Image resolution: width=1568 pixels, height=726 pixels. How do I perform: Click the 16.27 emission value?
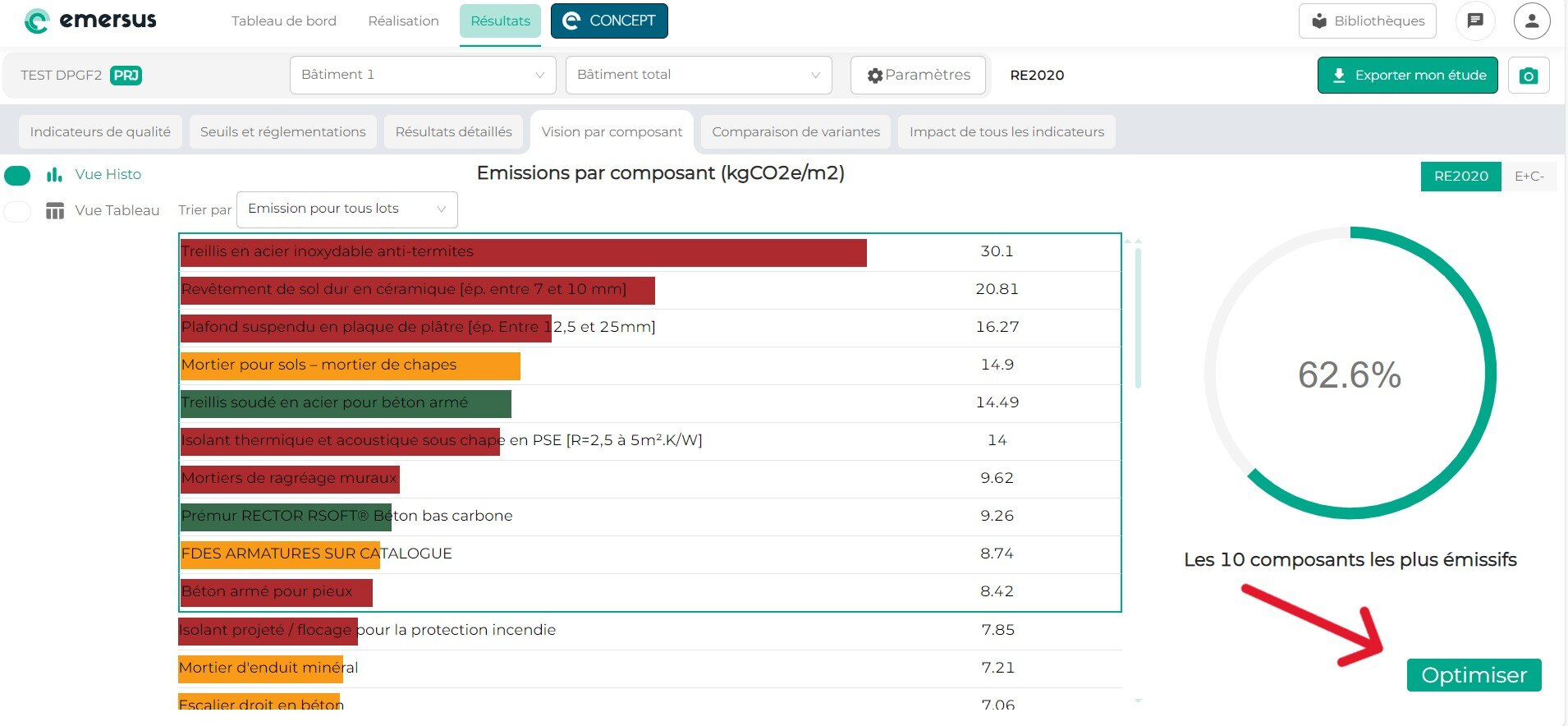997,328
